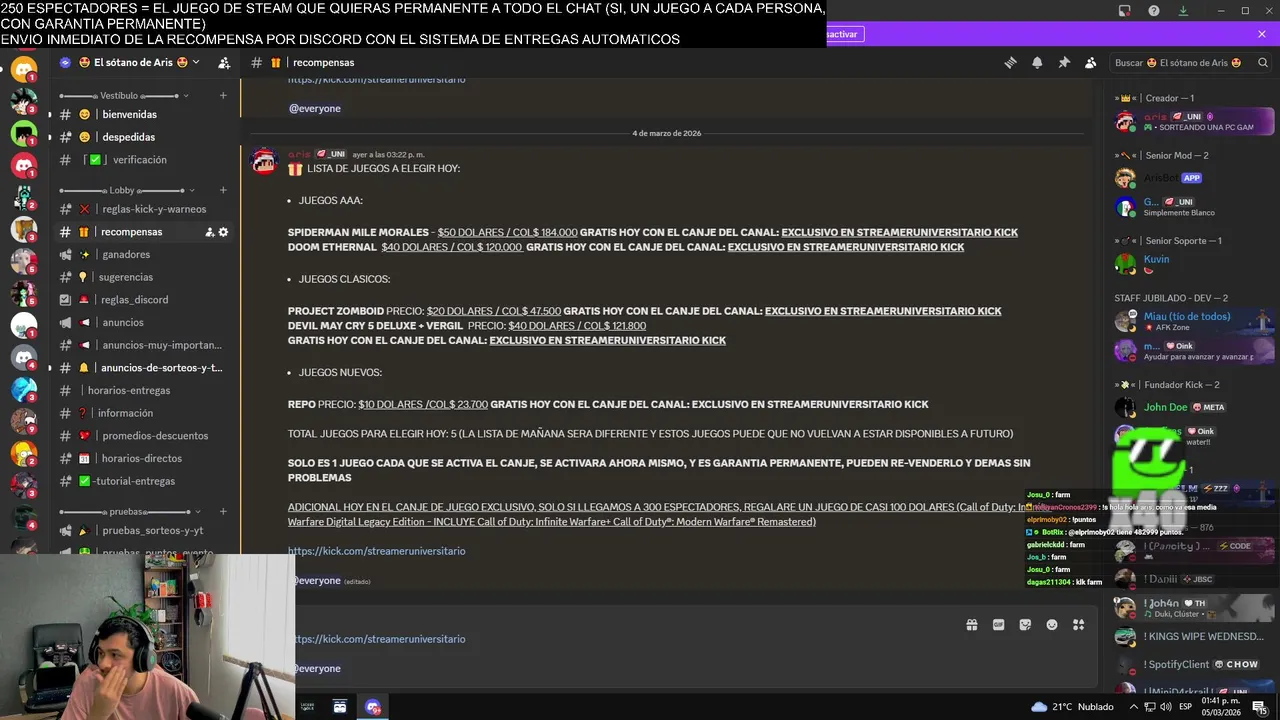This screenshot has width=1280, height=720.
Task: Open anuncios-de-sorteos-y-t... channel
Action: pos(142,368)
